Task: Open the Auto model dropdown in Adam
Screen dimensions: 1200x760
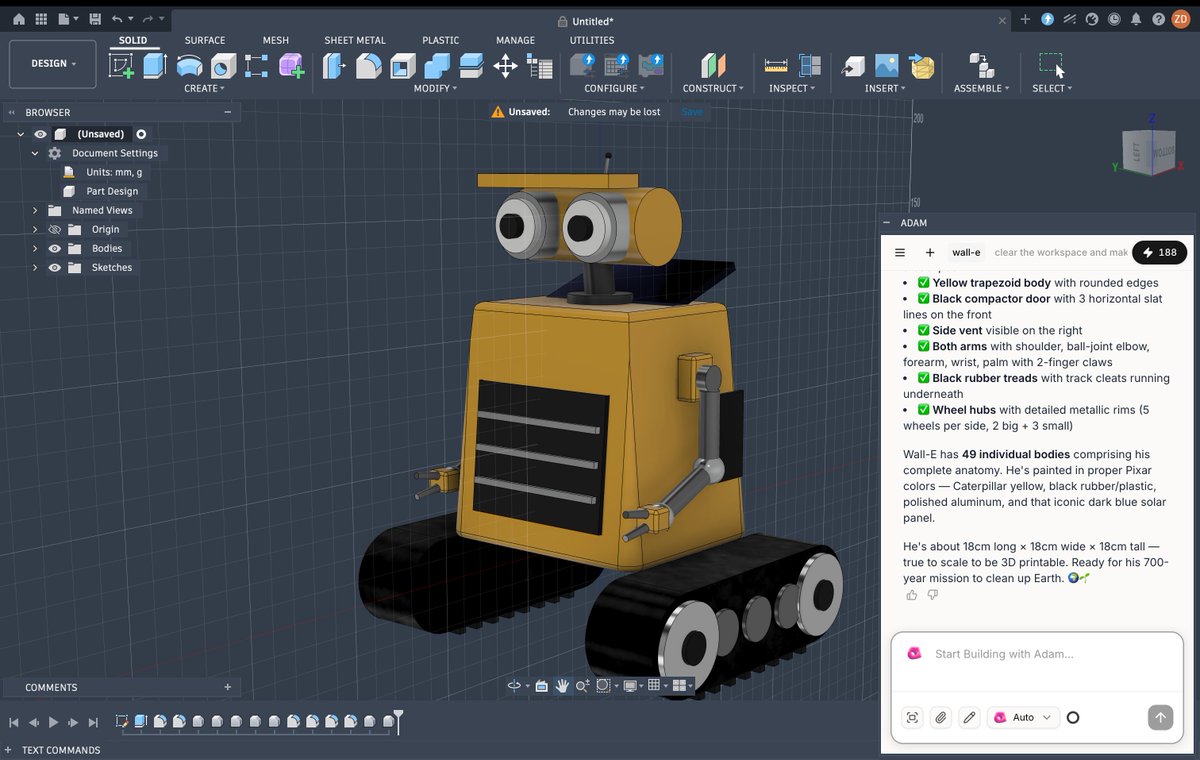Action: click(1024, 717)
